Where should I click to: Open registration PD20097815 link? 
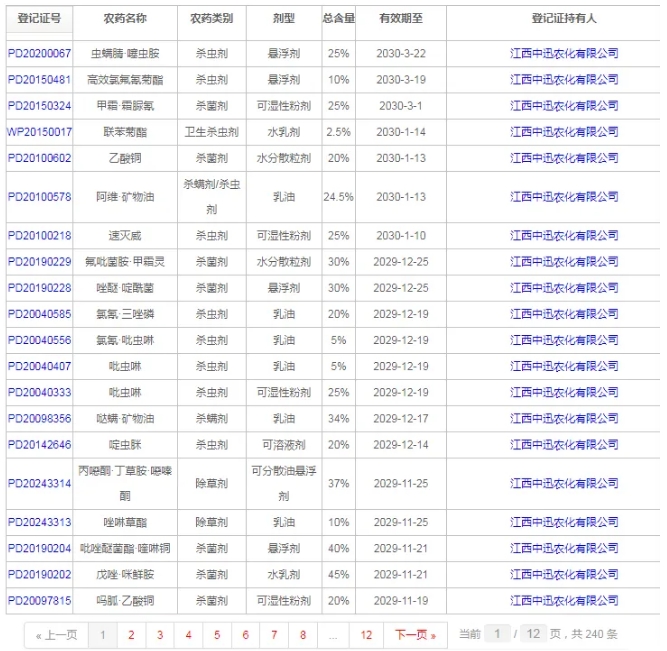pos(40,601)
